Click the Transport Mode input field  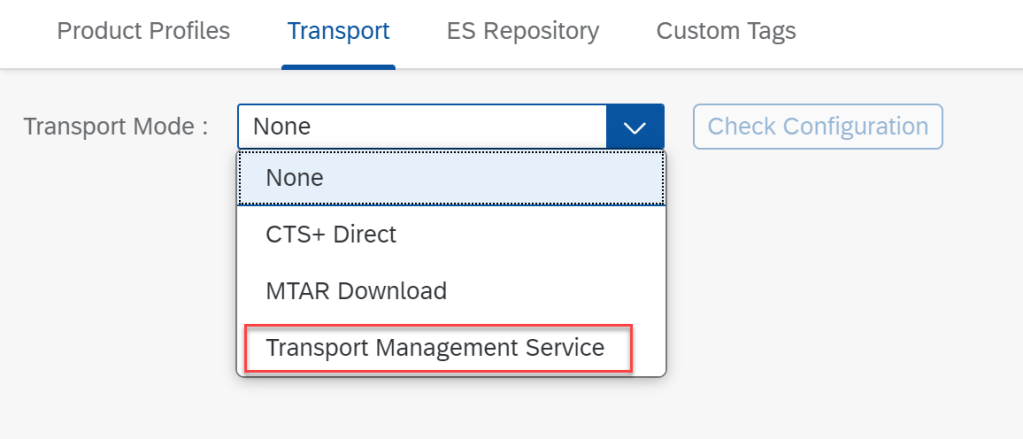pyautogui.click(x=422, y=127)
